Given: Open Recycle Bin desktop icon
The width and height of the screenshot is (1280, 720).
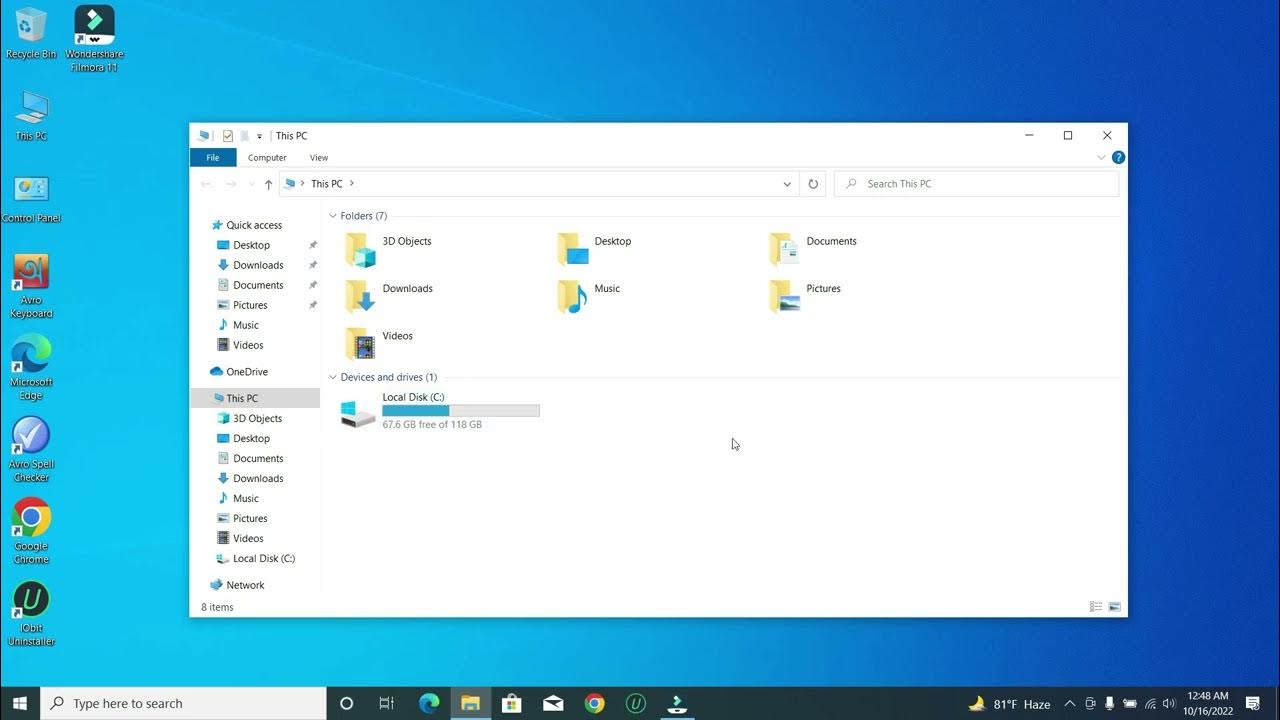Looking at the screenshot, I should point(31,33).
